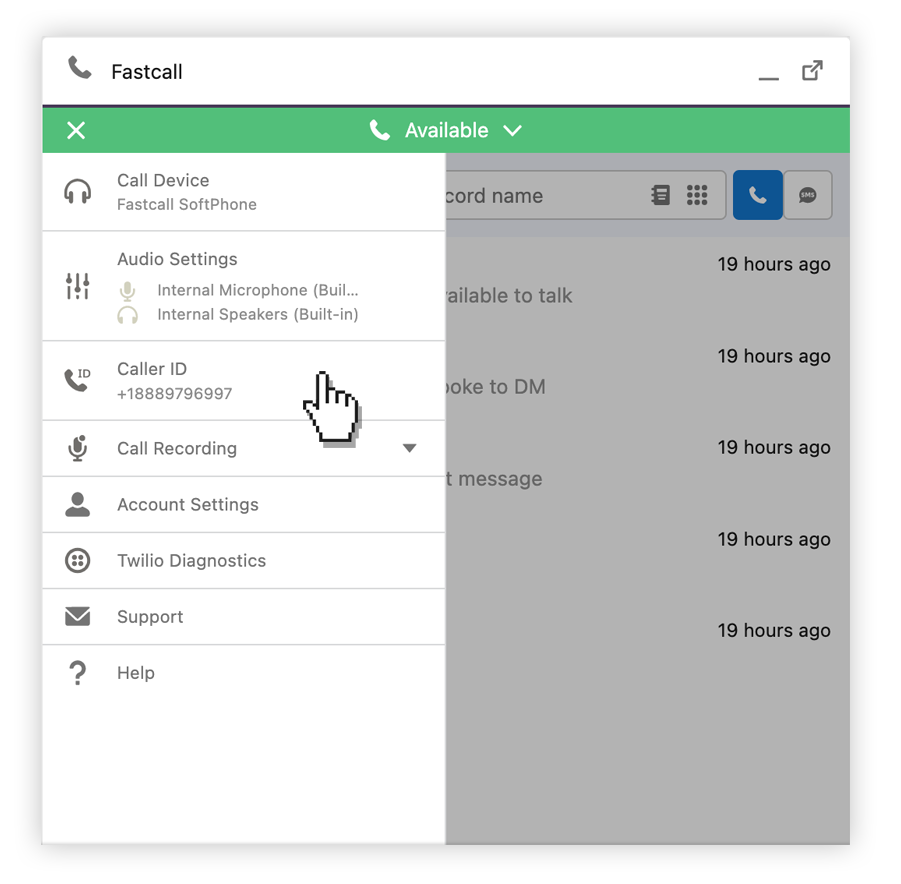This screenshot has height=884, width=901.
Task: Click the Twilio Diagnostics icon
Action: tap(78, 560)
